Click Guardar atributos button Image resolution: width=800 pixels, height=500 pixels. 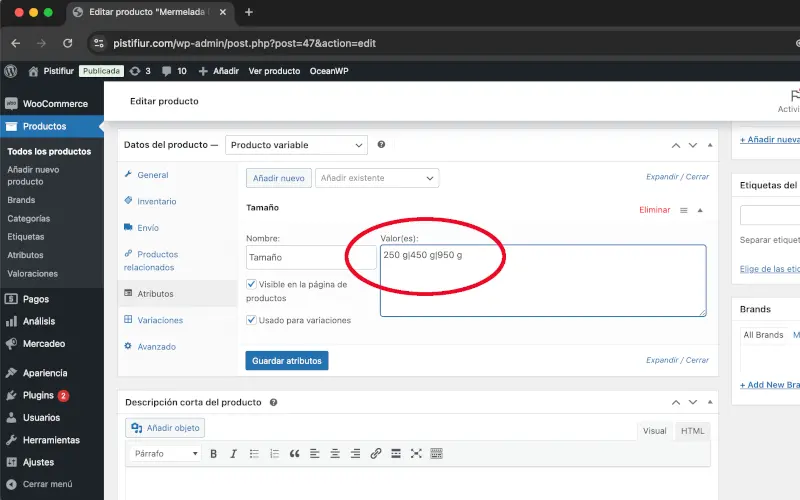coord(287,361)
